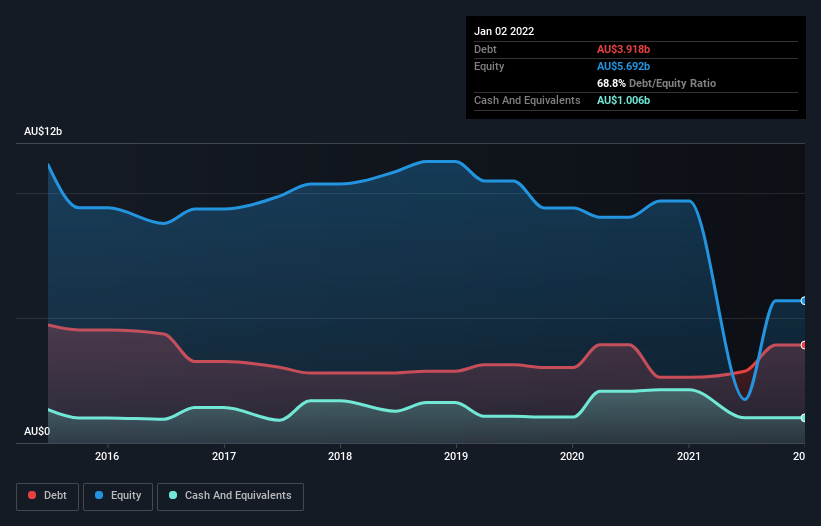Click the teal Cash endpoint marker
The image size is (821, 526).
804,418
